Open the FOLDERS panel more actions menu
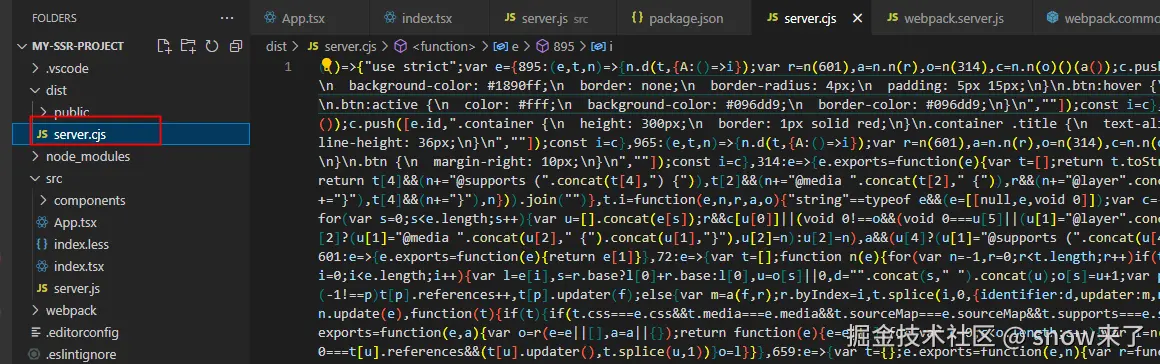 (227, 18)
